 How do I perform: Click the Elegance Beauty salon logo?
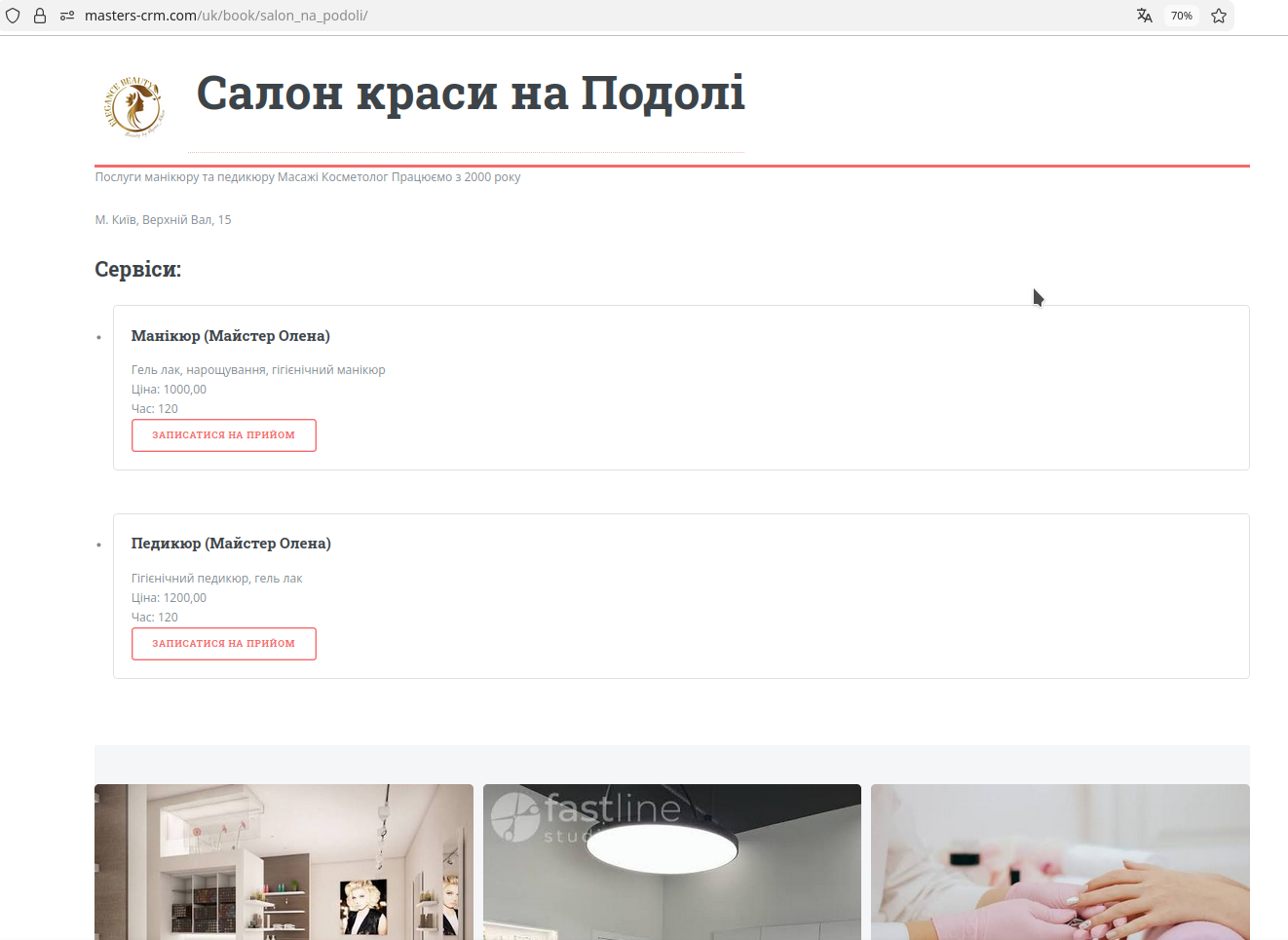pos(134,106)
